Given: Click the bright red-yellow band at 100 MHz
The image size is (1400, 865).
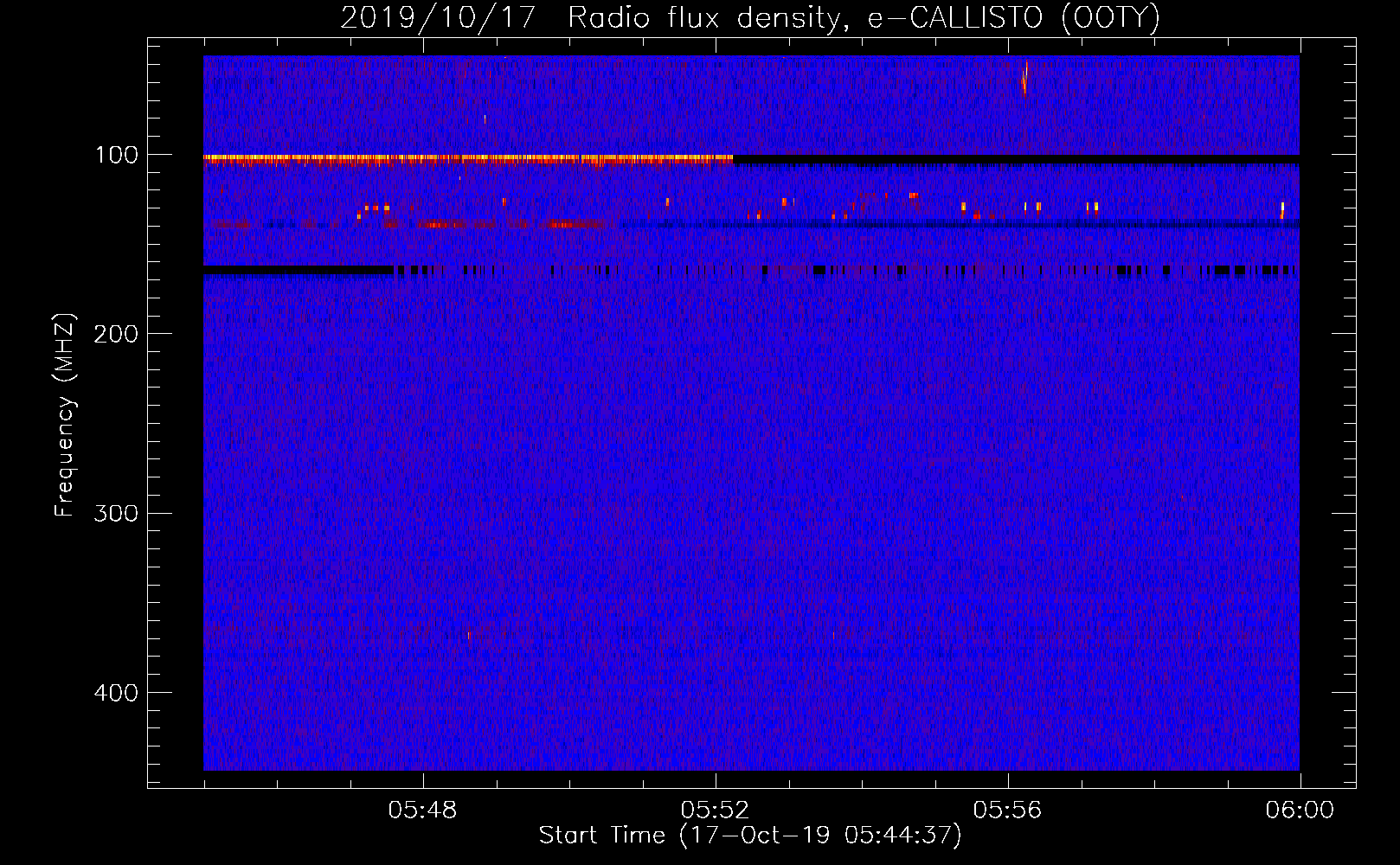Looking at the screenshot, I should point(468,160).
